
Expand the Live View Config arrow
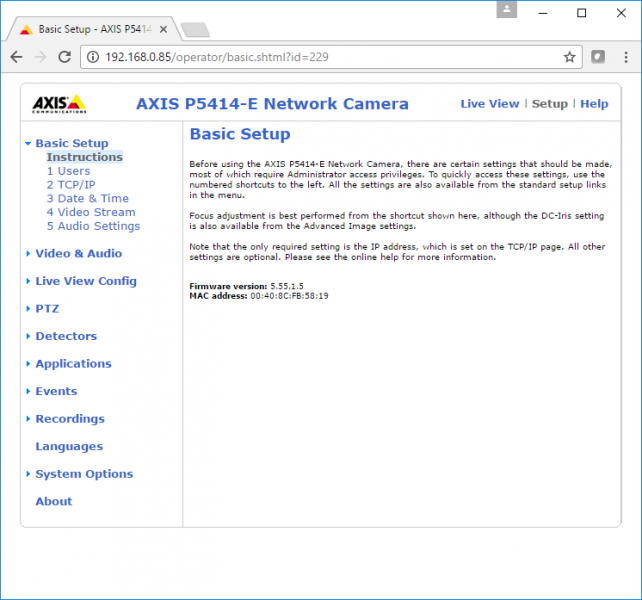[28, 281]
